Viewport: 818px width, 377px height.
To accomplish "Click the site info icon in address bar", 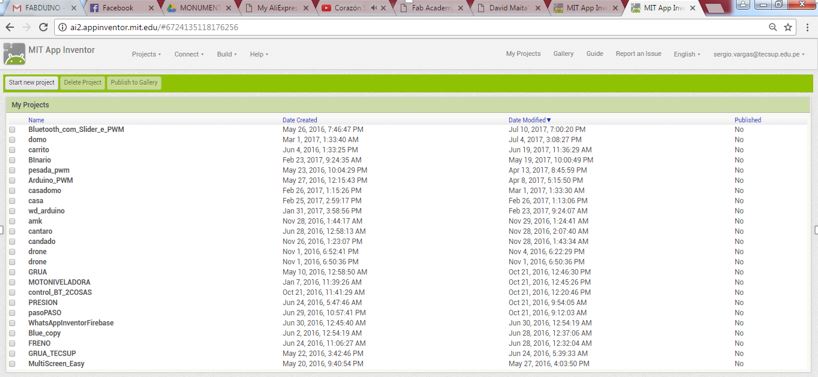I will pos(62,27).
